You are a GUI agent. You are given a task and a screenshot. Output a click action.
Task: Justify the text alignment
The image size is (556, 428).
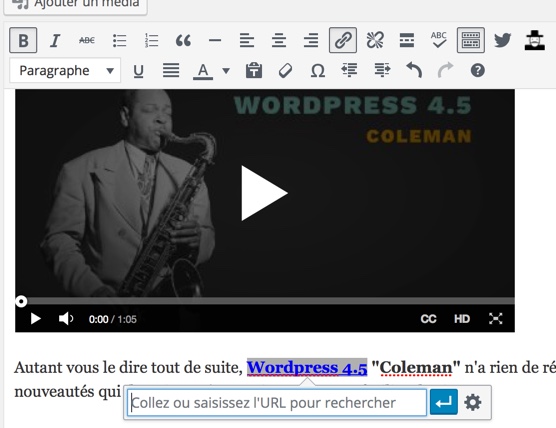(171, 71)
